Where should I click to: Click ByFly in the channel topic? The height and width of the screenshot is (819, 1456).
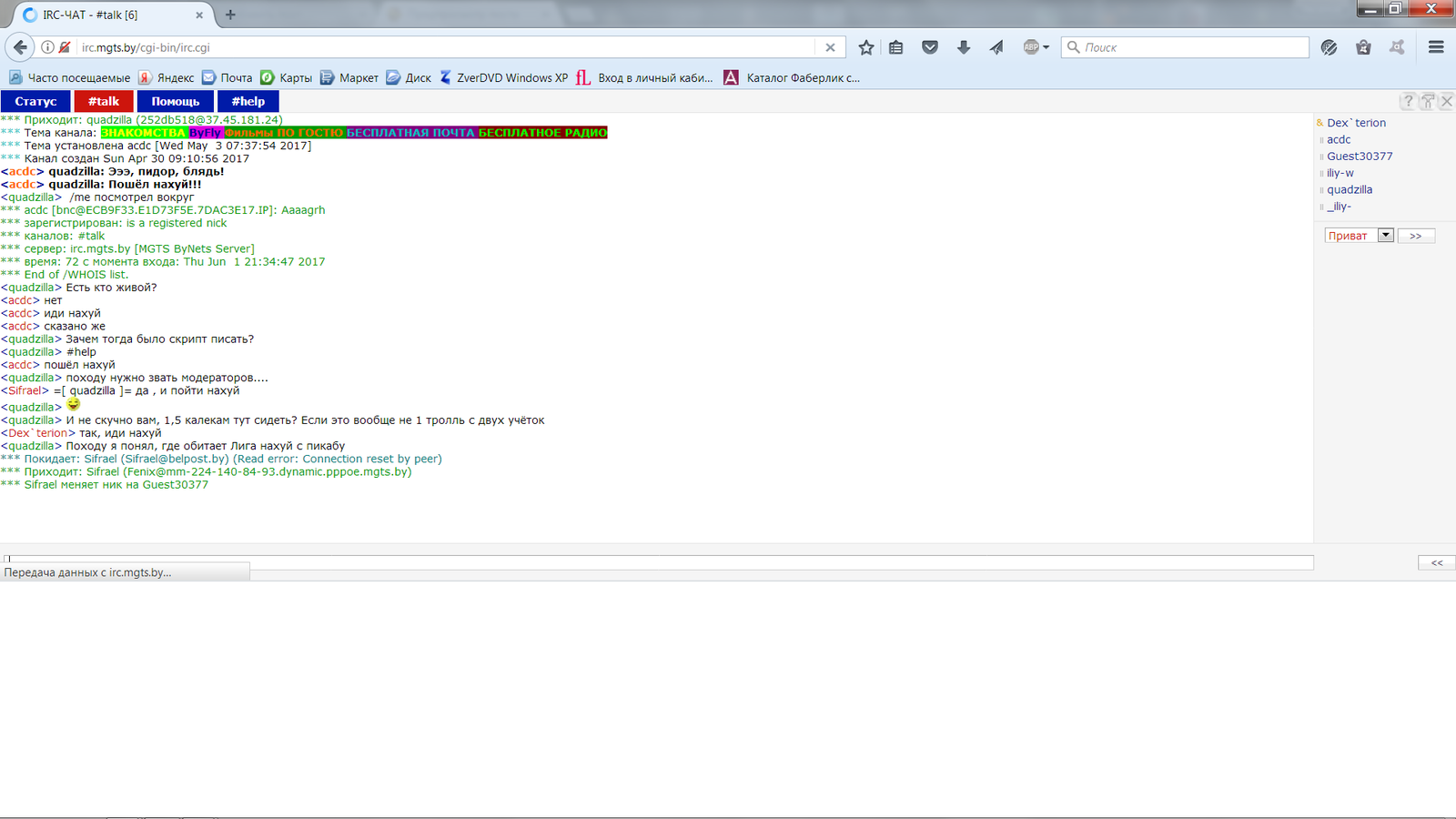pyautogui.click(x=205, y=133)
